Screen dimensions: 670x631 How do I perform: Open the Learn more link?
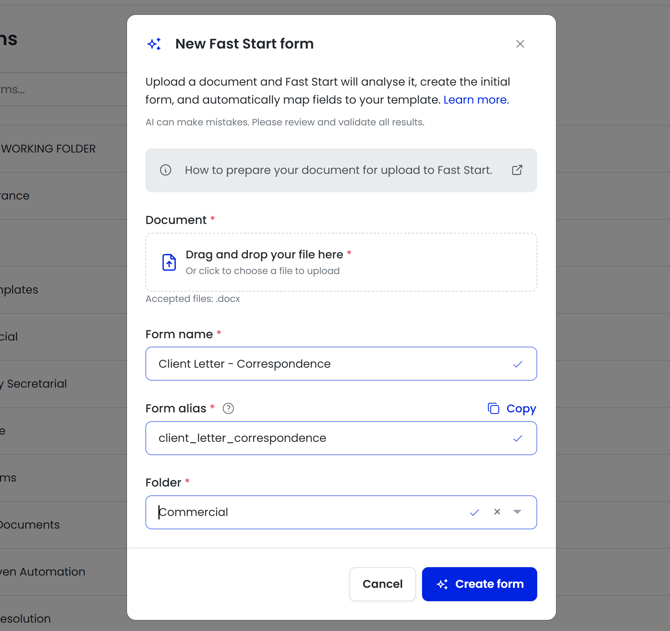coord(476,100)
